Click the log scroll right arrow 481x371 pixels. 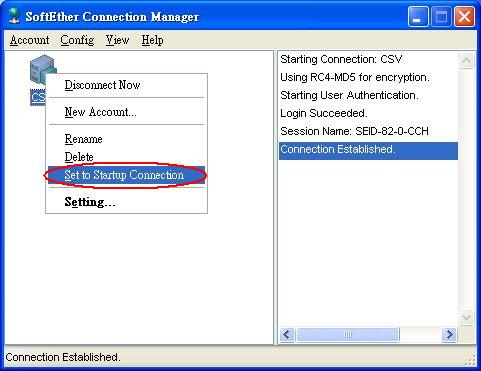pos(449,334)
